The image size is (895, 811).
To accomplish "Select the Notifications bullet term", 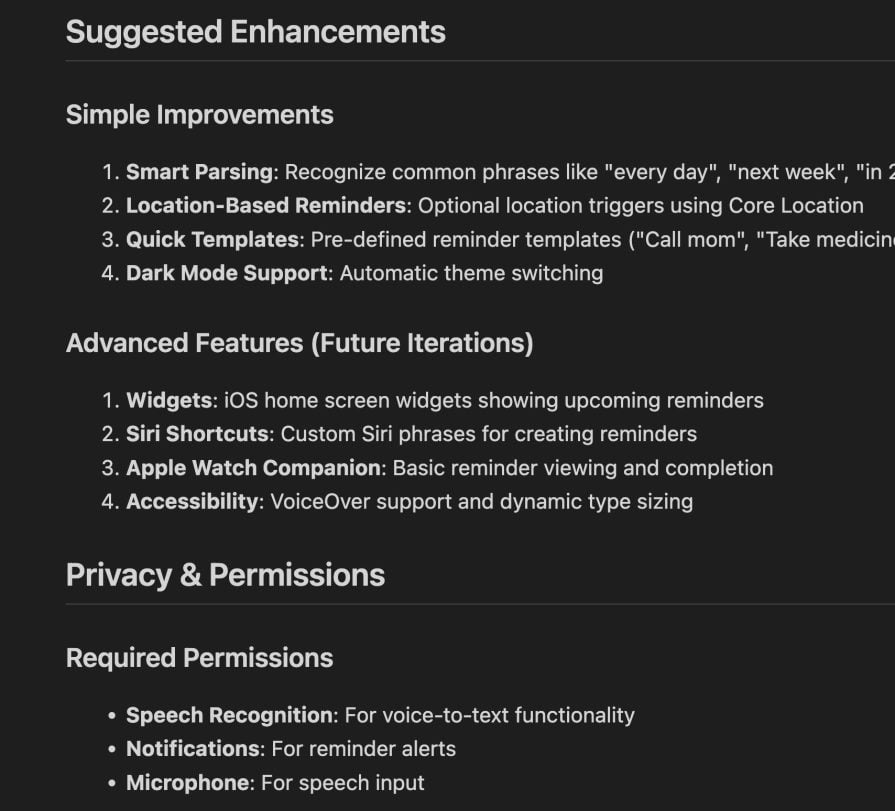I will (x=192, y=749).
